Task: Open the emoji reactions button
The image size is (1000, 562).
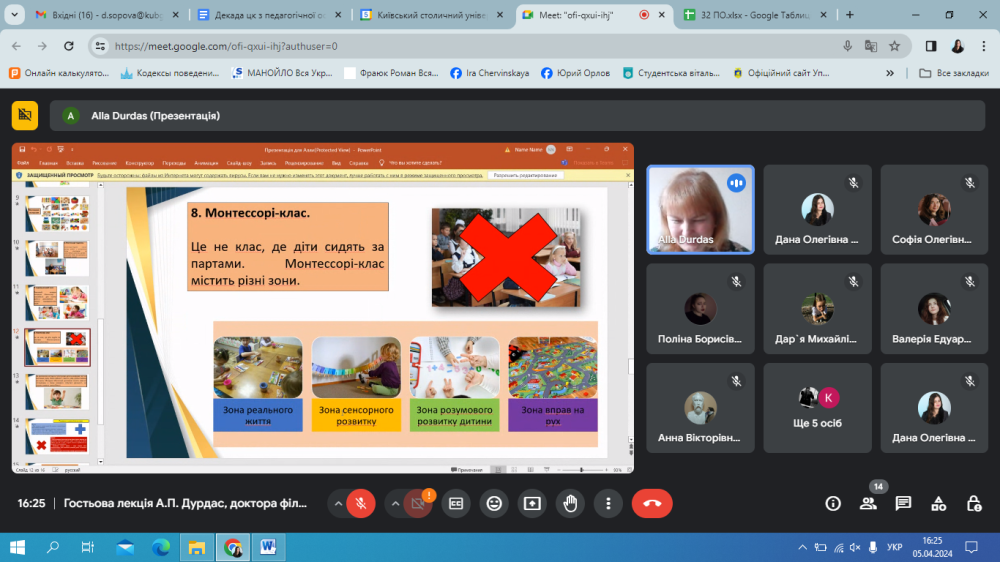Action: coord(494,503)
